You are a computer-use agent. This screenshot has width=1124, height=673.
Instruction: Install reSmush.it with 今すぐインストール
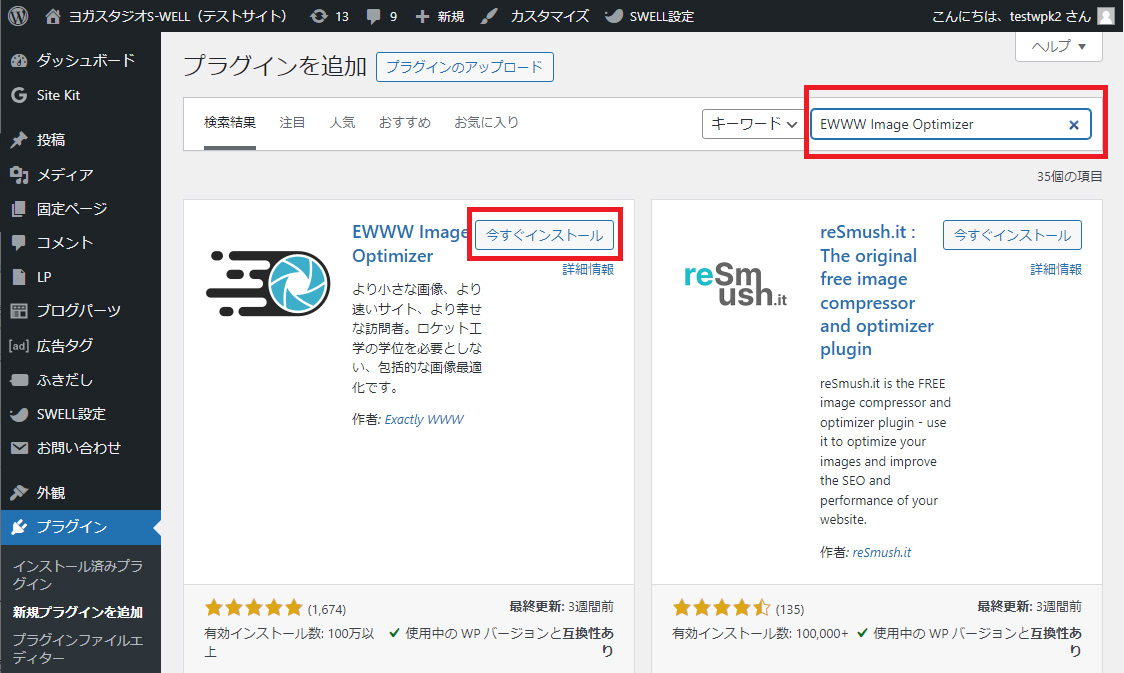pyautogui.click(x=1012, y=235)
